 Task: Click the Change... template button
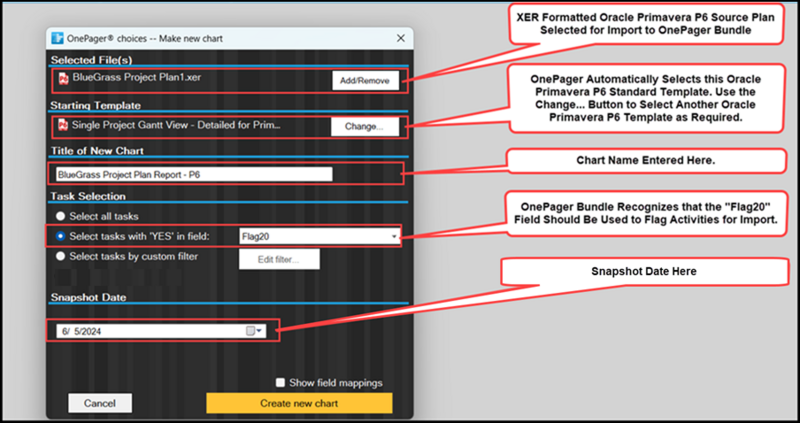tap(364, 127)
